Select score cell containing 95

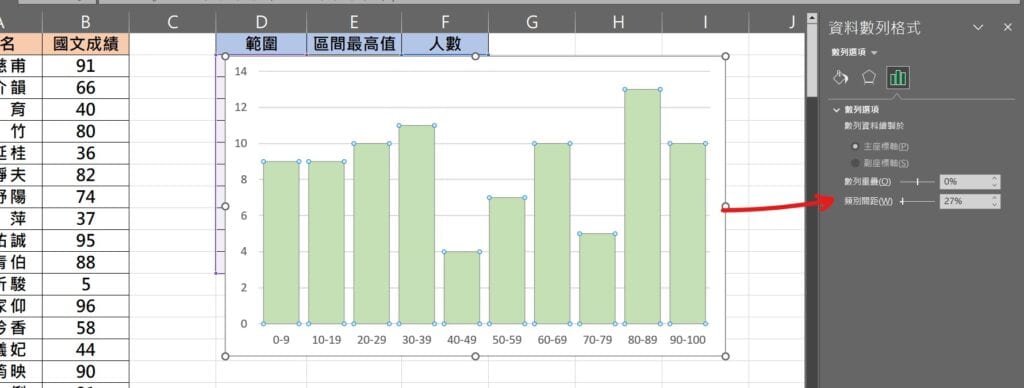[86, 241]
